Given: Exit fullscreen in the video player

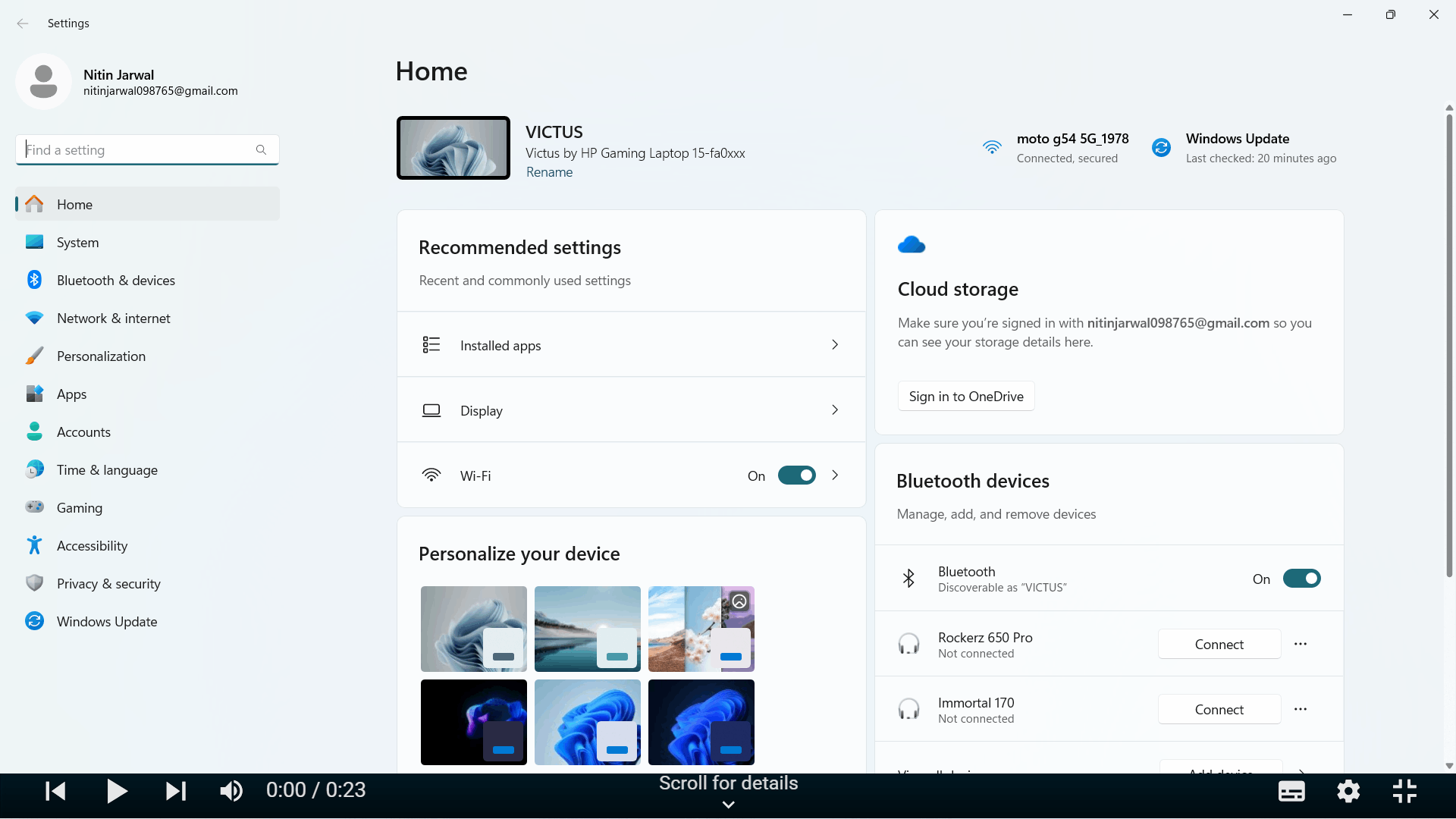Looking at the screenshot, I should (1404, 792).
